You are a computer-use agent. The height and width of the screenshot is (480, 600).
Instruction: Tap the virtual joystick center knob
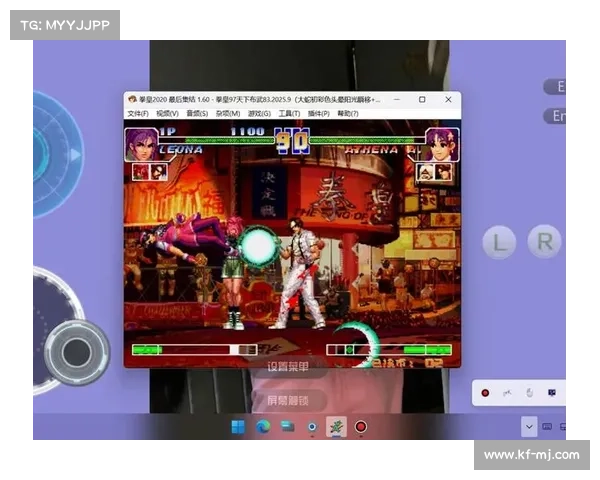76,350
